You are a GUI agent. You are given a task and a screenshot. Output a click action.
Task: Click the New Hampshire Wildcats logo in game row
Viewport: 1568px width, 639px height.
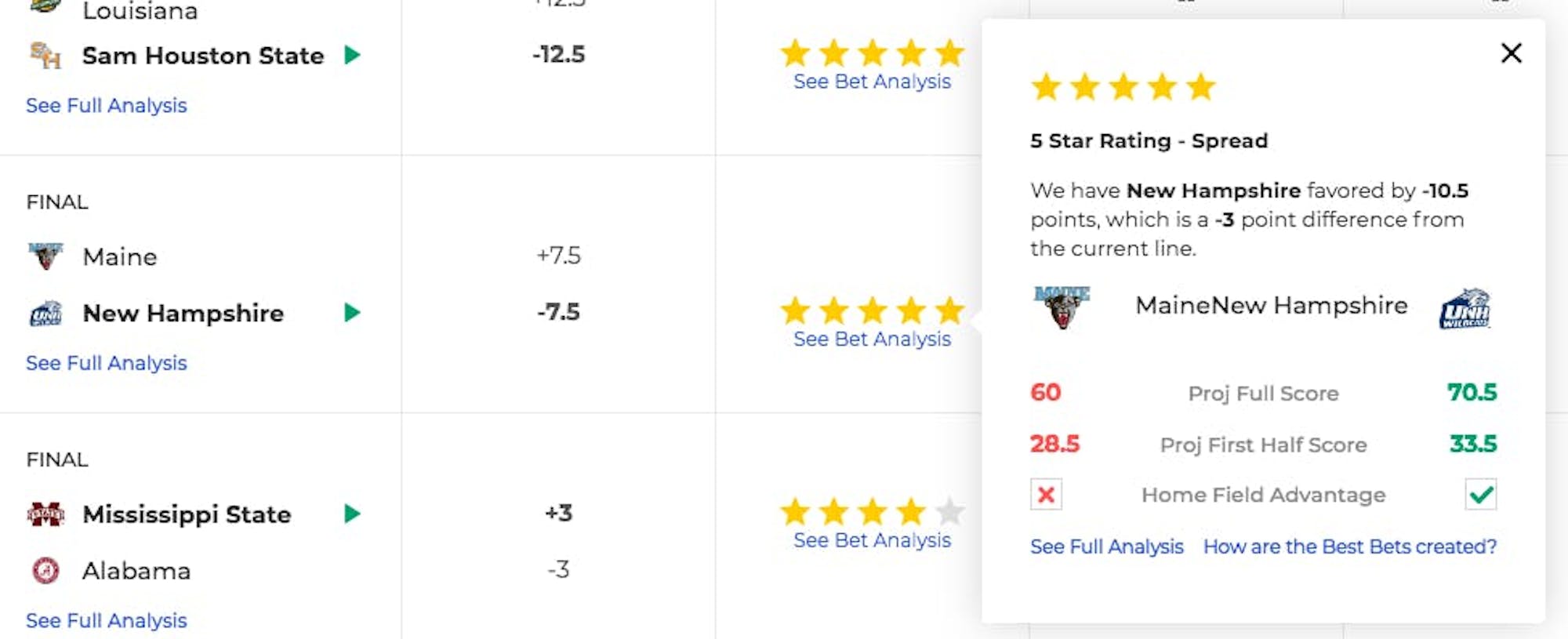[45, 314]
